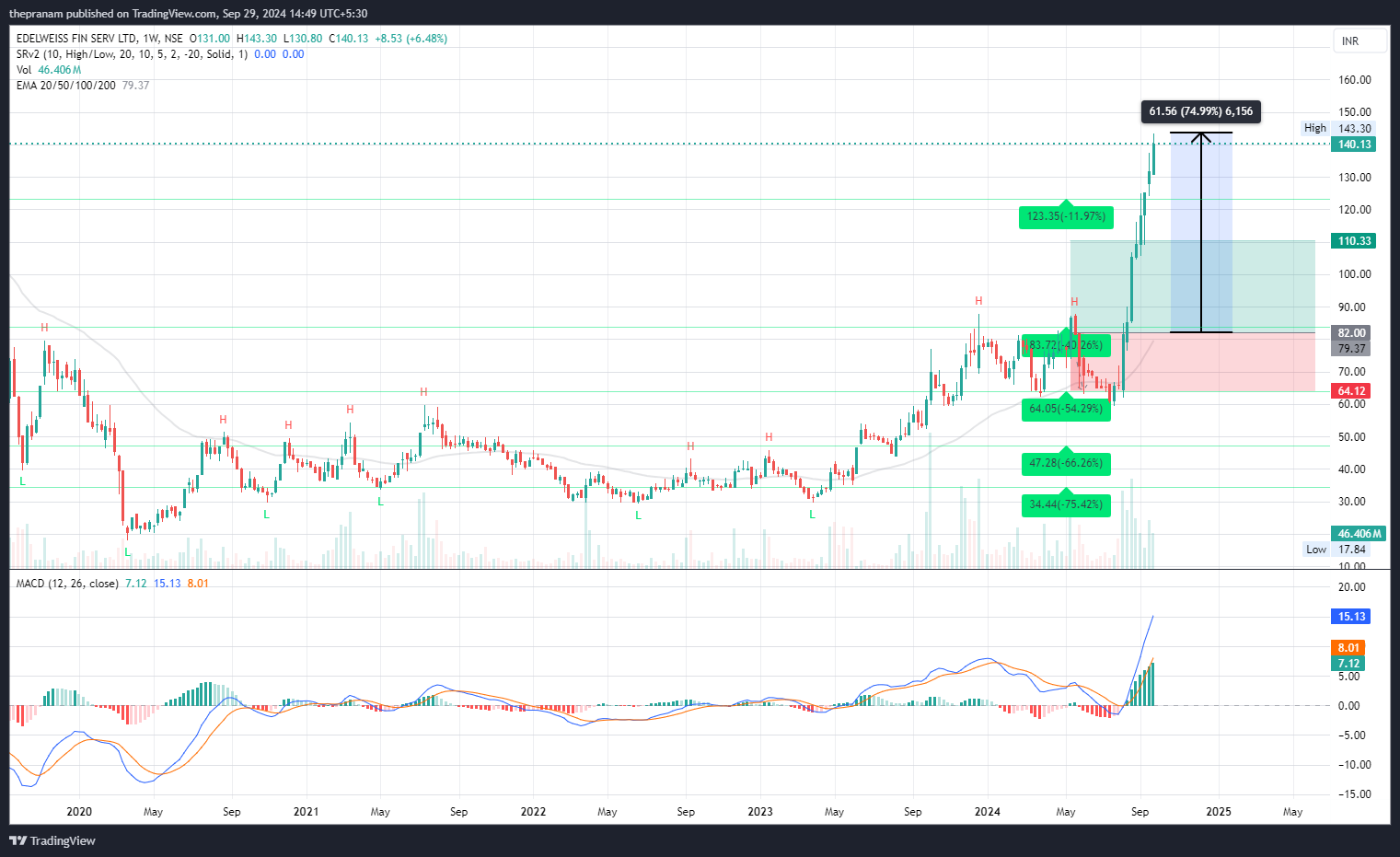Click the -15.00 MACD scale label

[x=1354, y=794]
